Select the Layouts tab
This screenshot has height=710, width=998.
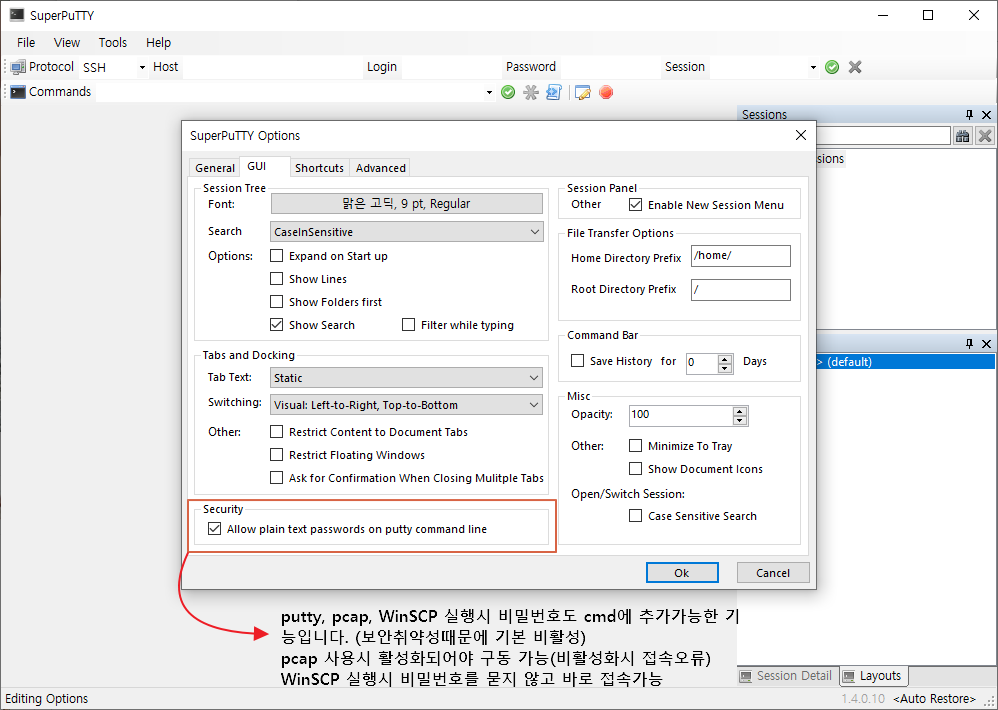(873, 676)
